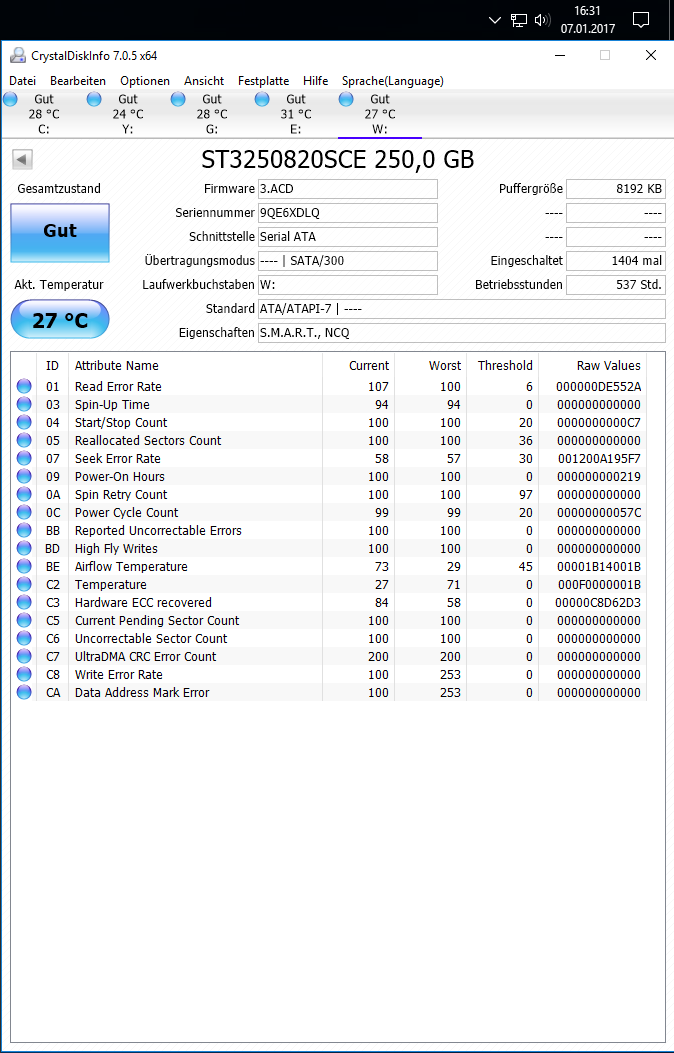Click the status orb for Start/Stop Count
The width and height of the screenshot is (674, 1053).
coord(24,422)
